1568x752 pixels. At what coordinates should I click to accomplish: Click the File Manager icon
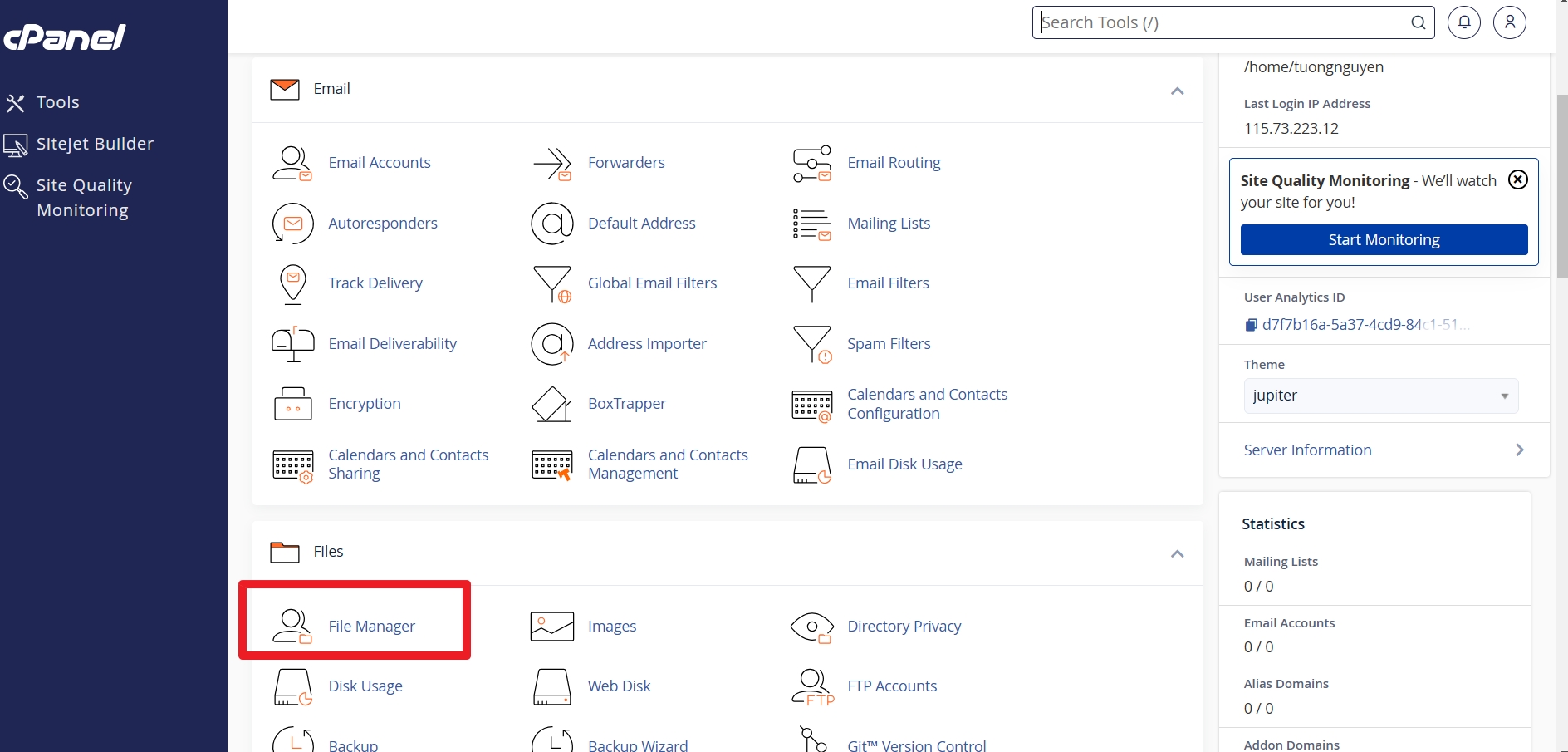tap(292, 627)
